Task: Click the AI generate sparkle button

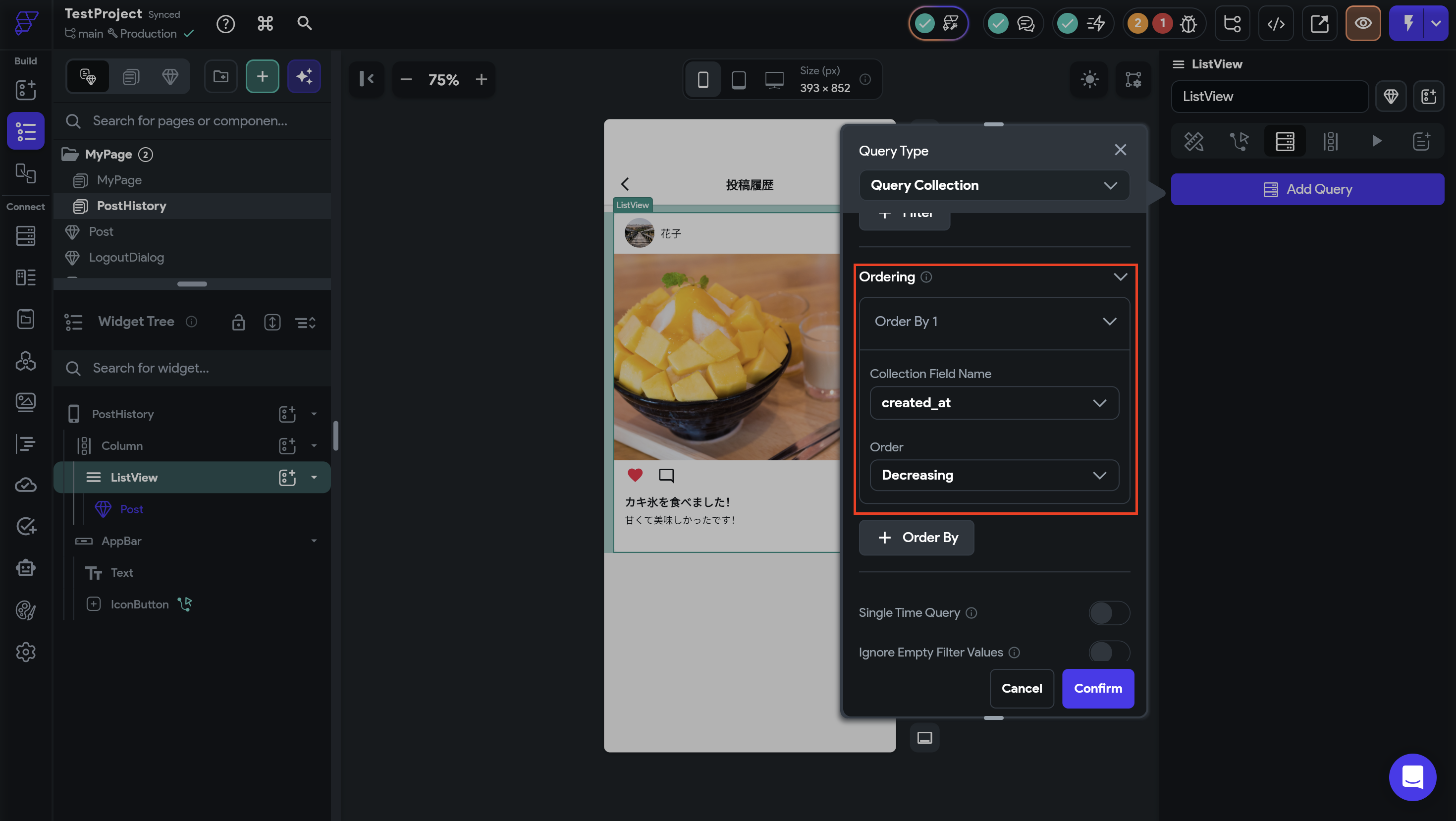Action: [304, 76]
